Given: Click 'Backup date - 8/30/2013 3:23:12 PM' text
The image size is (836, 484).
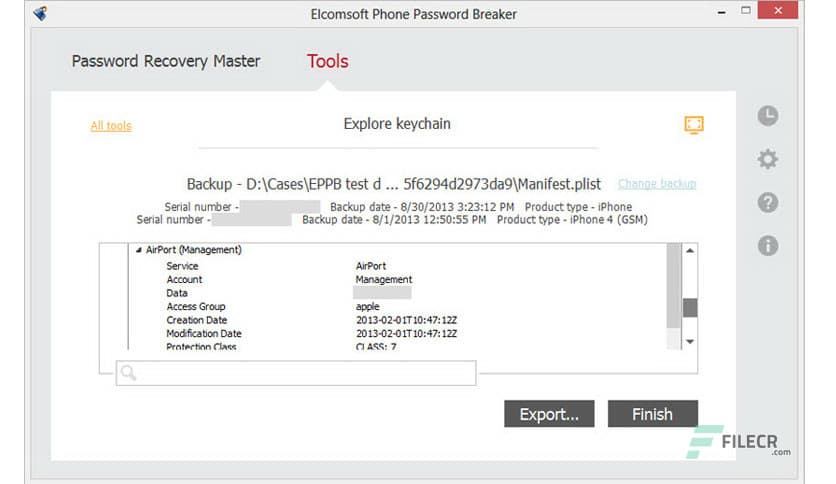Looking at the screenshot, I should tap(422, 207).
